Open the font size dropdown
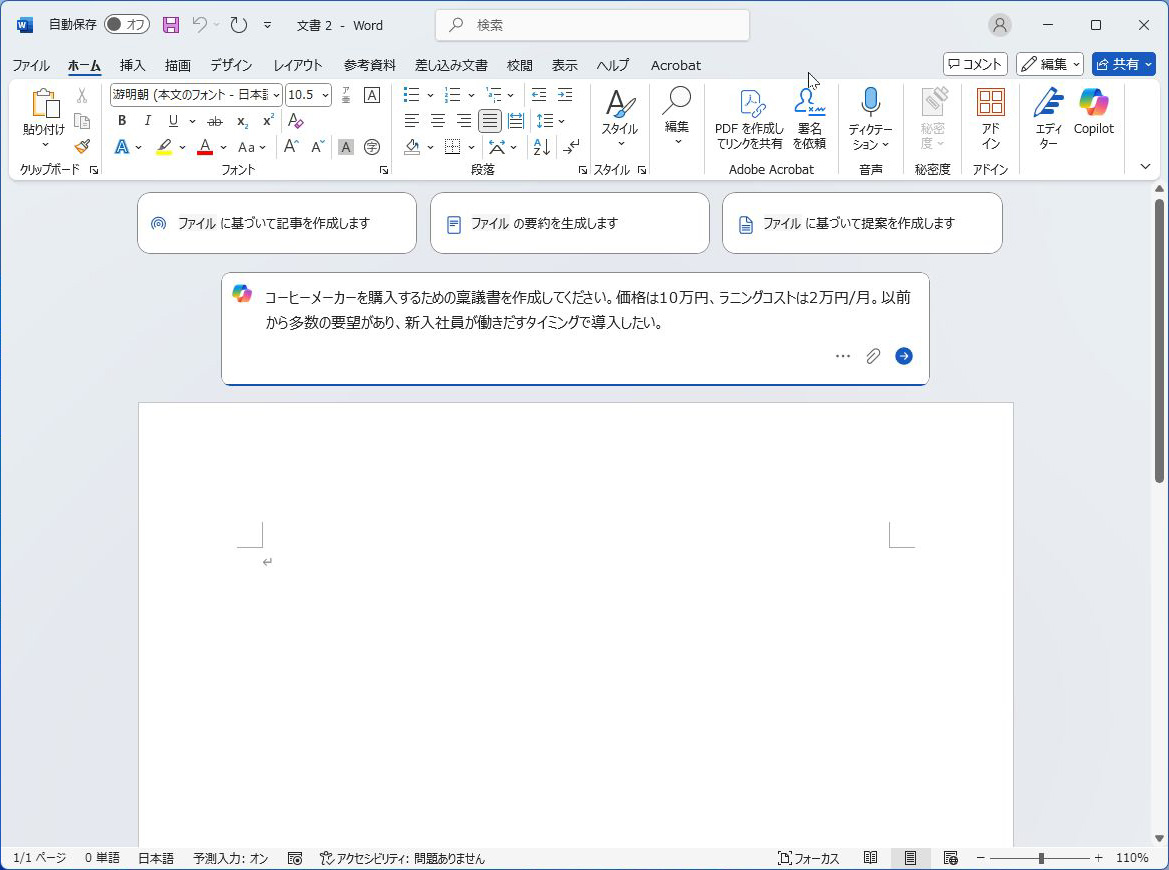1169x870 pixels. (x=325, y=95)
